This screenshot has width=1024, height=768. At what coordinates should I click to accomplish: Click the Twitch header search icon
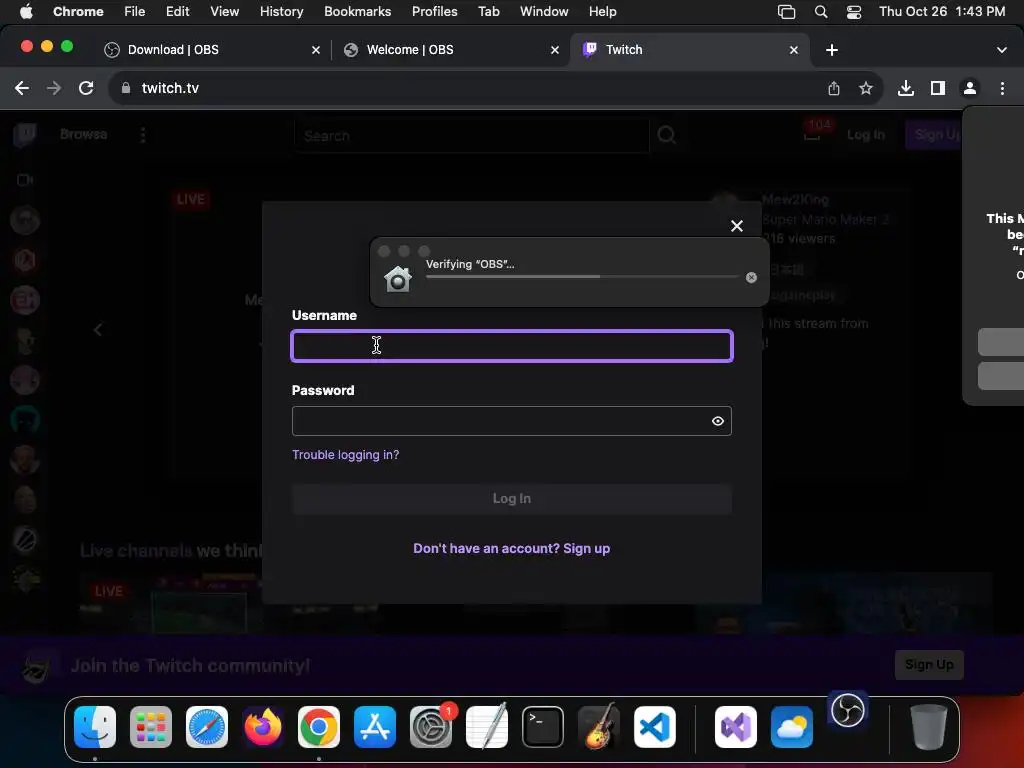[667, 135]
